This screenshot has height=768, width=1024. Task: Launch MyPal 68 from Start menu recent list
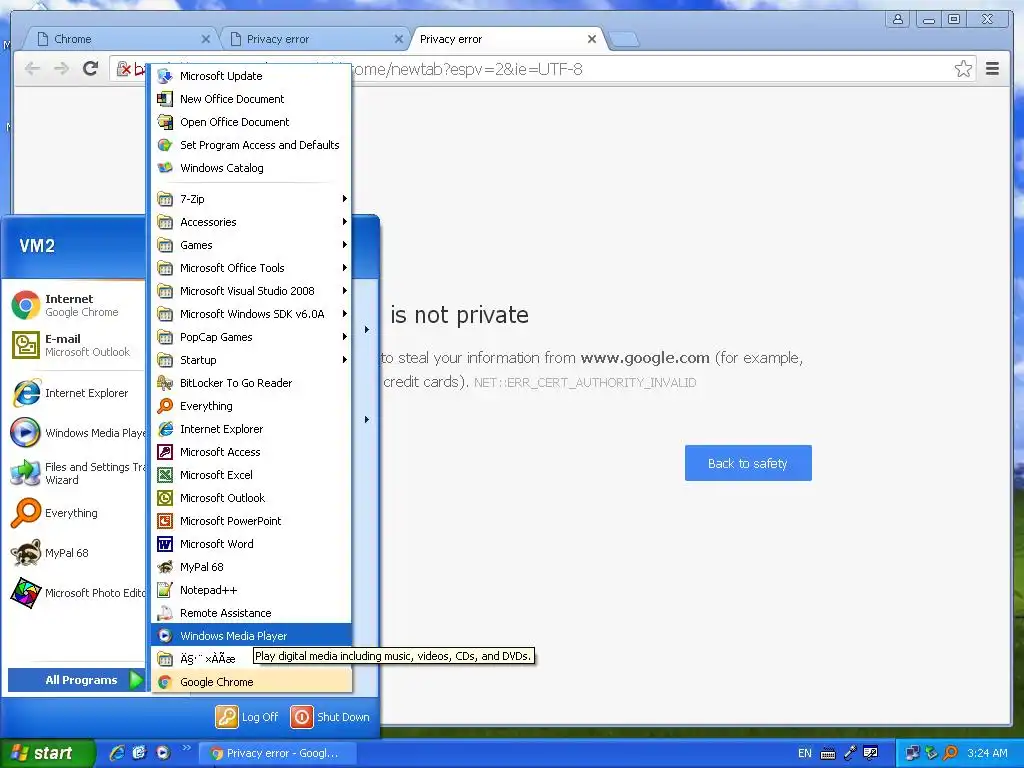click(x=76, y=552)
